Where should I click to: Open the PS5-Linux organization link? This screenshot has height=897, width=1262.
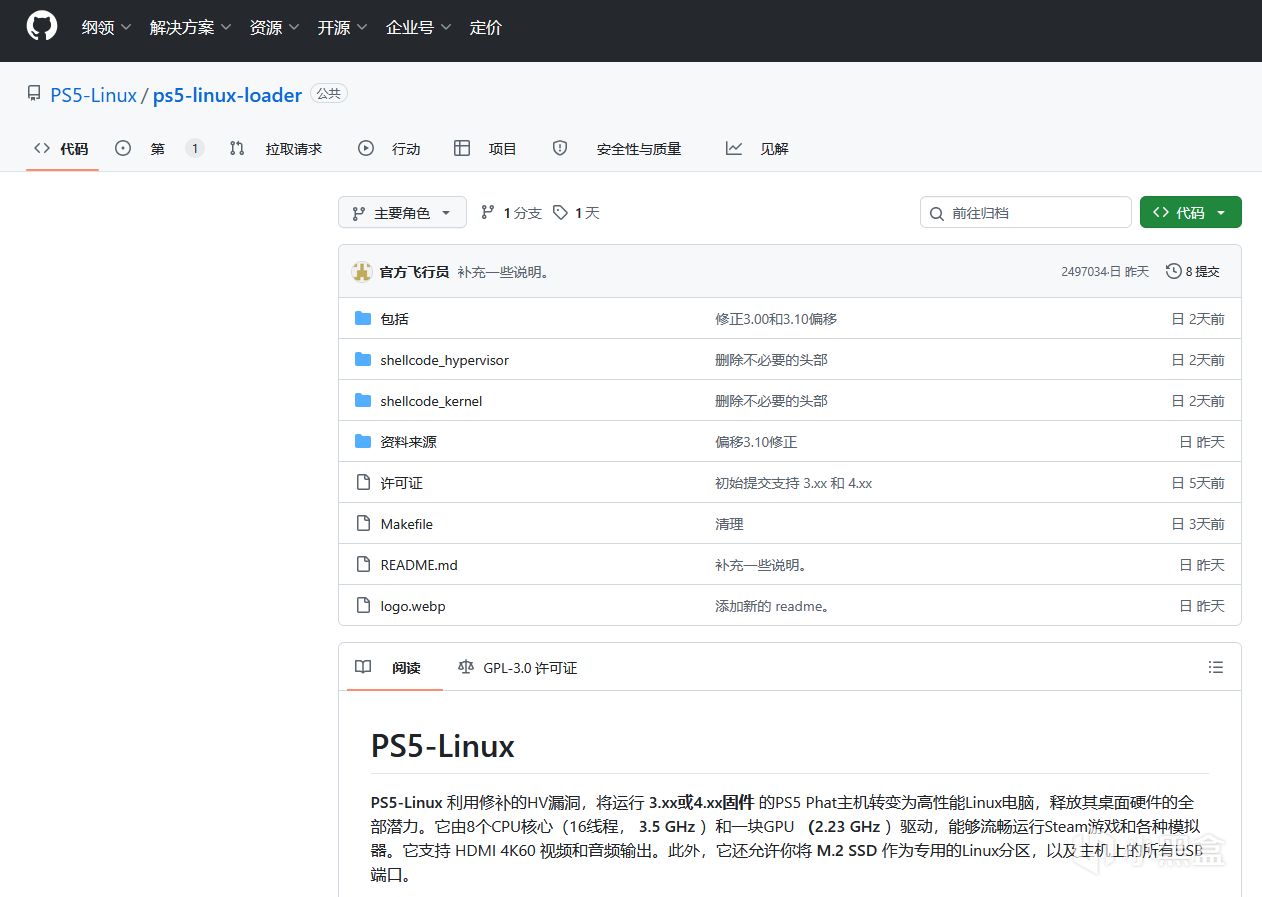pyautogui.click(x=93, y=95)
